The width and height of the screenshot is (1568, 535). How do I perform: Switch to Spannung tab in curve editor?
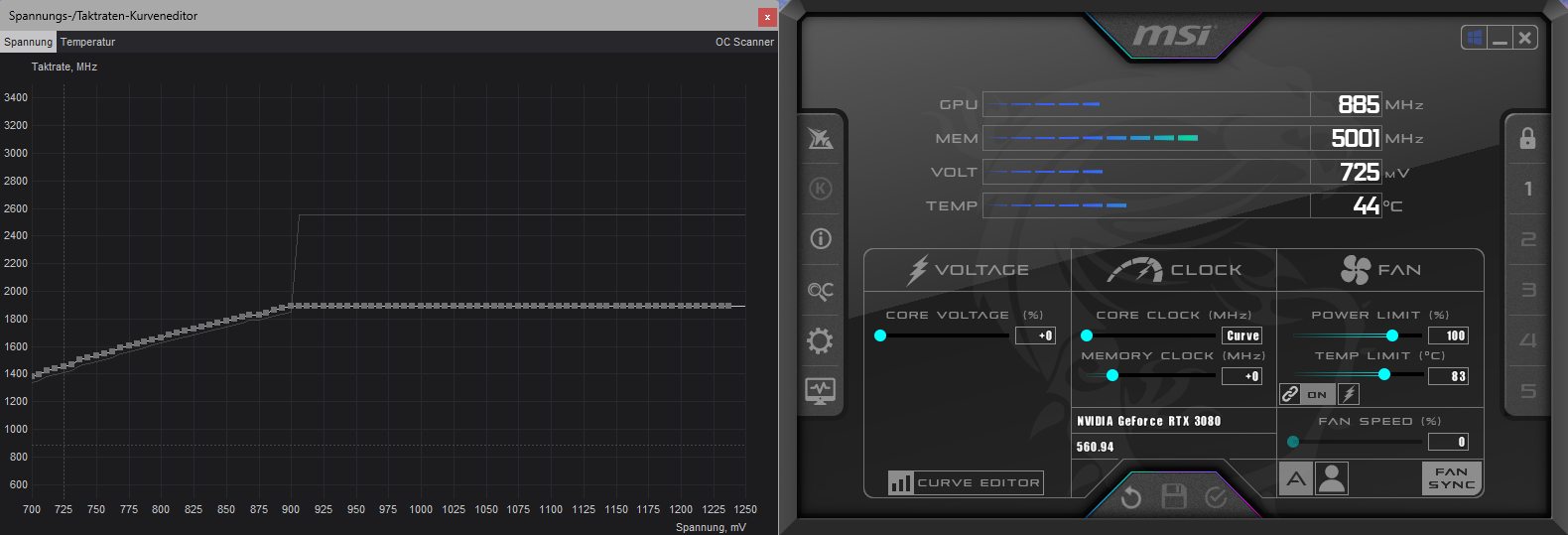pos(28,42)
